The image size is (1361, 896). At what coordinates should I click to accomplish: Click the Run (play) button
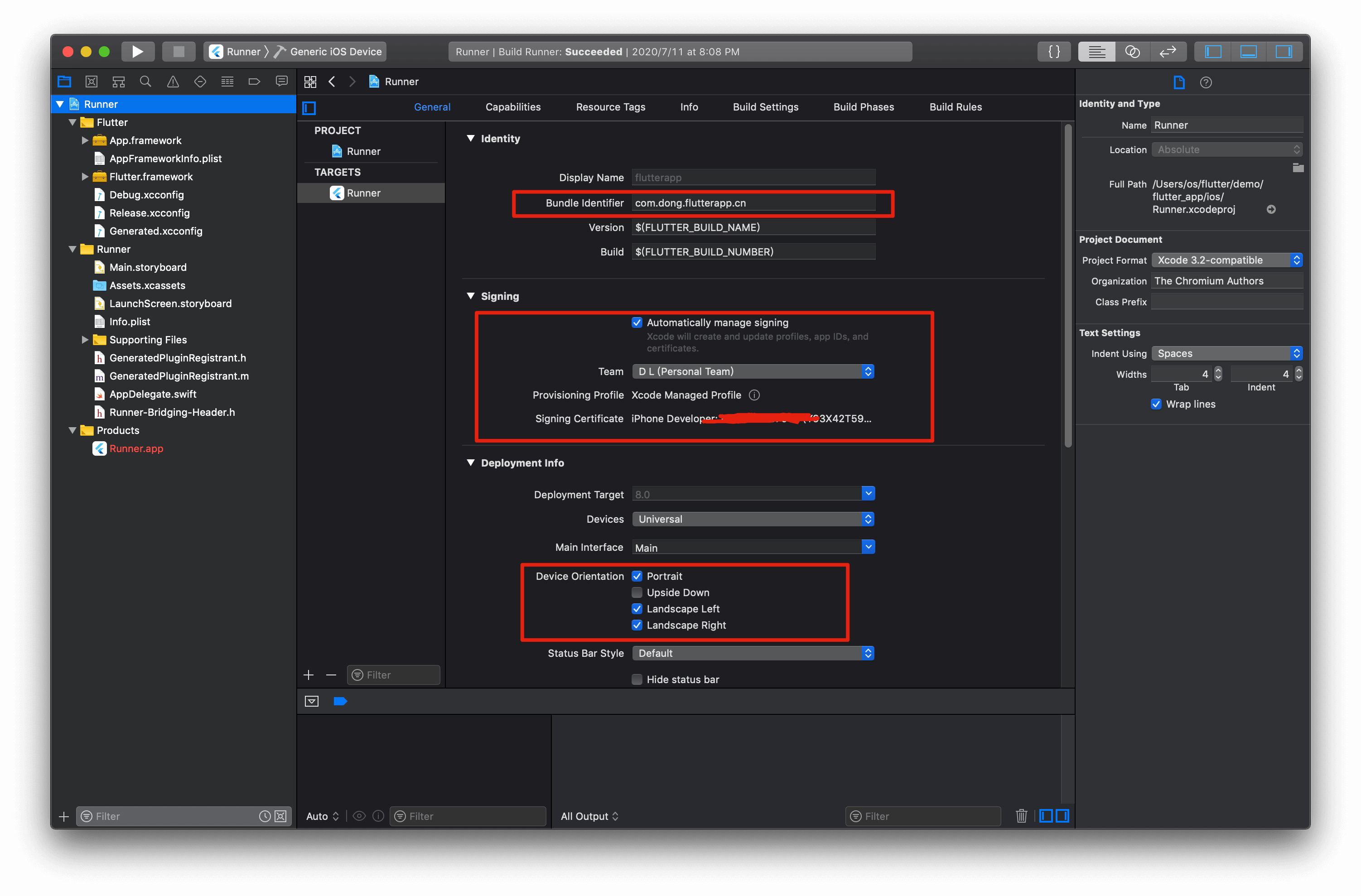(137, 52)
